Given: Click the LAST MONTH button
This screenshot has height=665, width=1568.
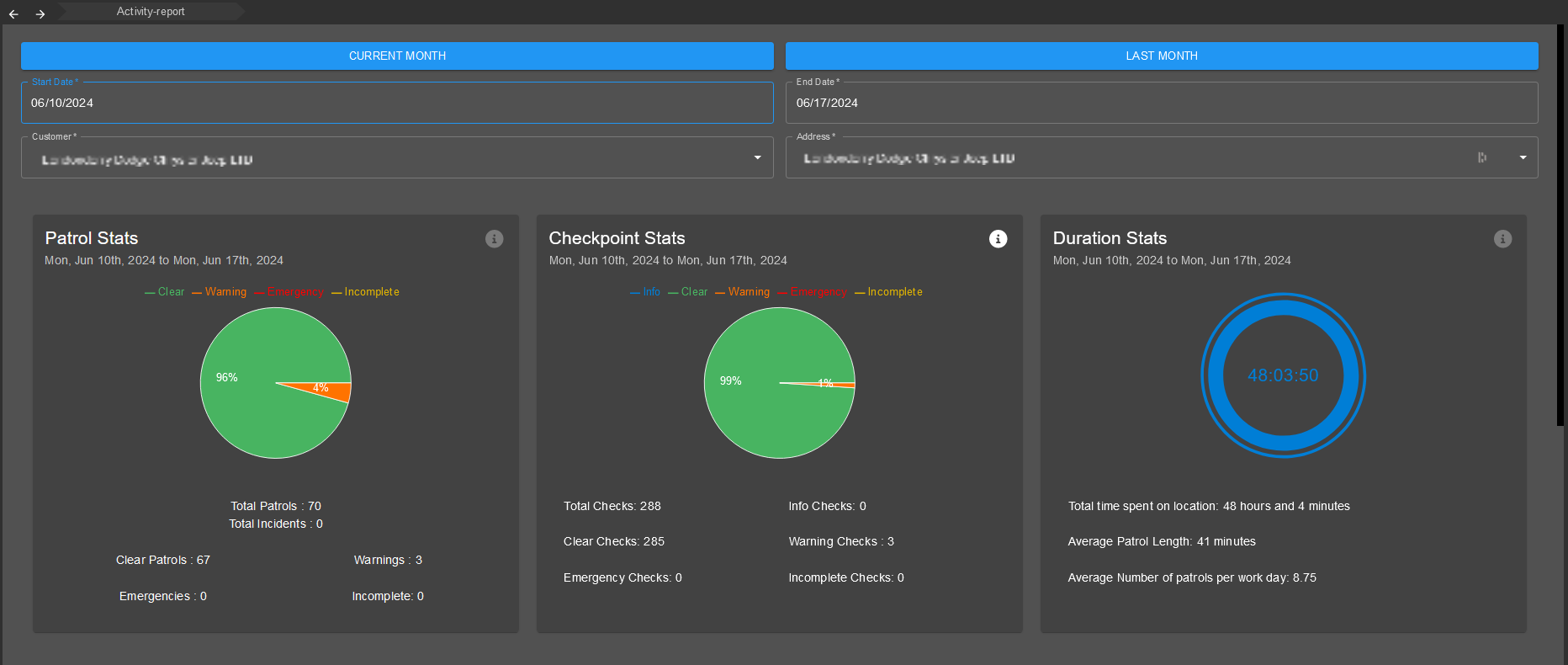Looking at the screenshot, I should pos(1162,56).
